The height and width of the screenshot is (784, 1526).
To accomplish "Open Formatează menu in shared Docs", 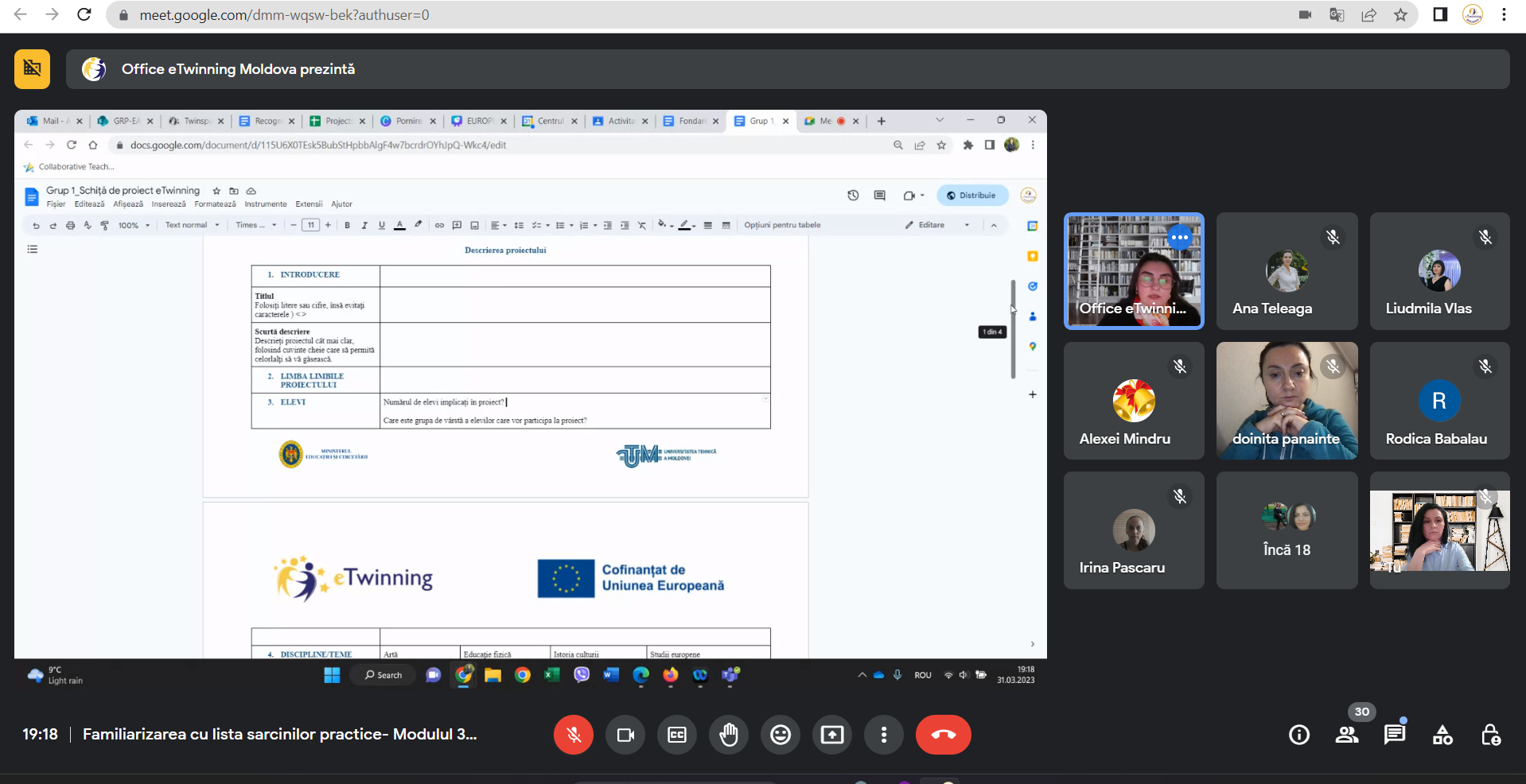I will (215, 204).
